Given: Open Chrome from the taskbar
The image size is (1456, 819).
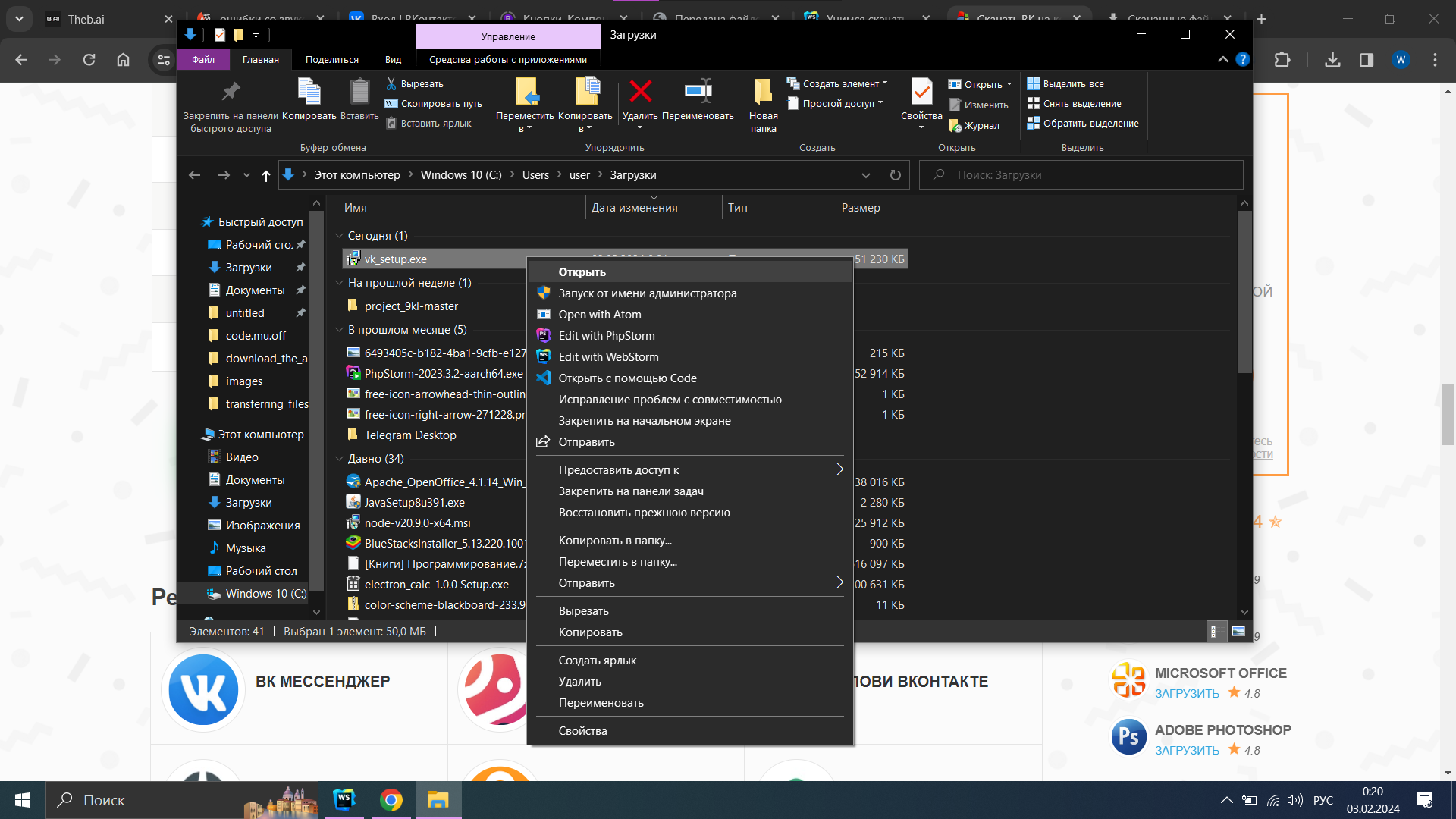Looking at the screenshot, I should (391, 800).
